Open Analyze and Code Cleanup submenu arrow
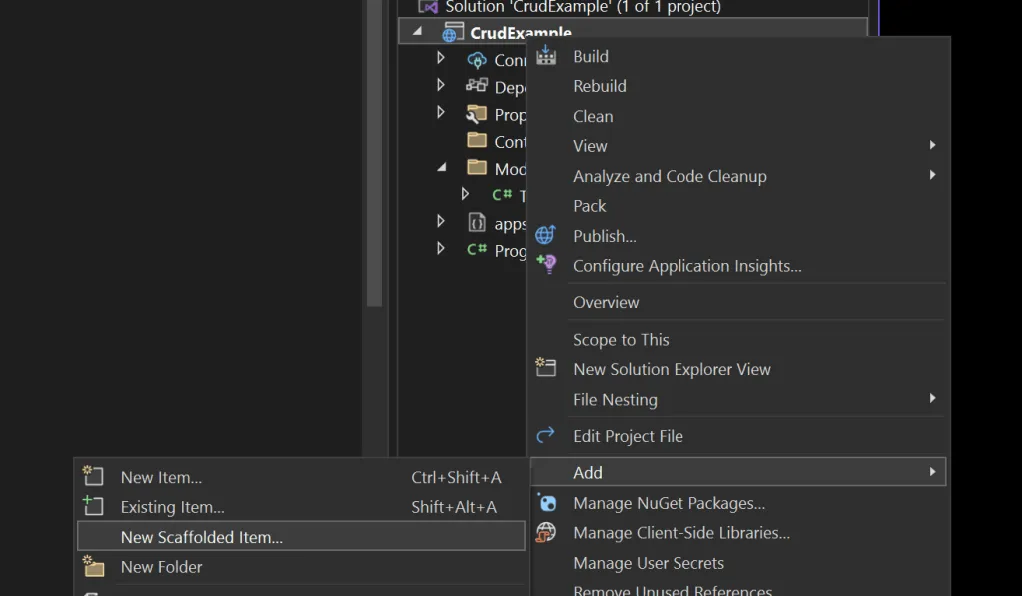The width and height of the screenshot is (1022, 596). pyautogui.click(x=933, y=175)
